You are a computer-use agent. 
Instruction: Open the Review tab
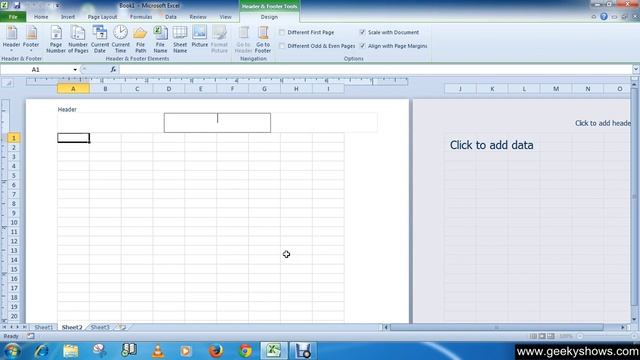coord(198,17)
